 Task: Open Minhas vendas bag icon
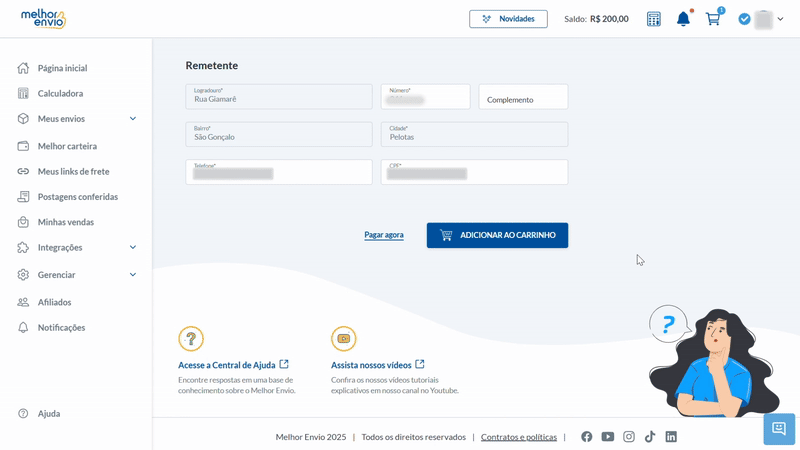(x=23, y=222)
